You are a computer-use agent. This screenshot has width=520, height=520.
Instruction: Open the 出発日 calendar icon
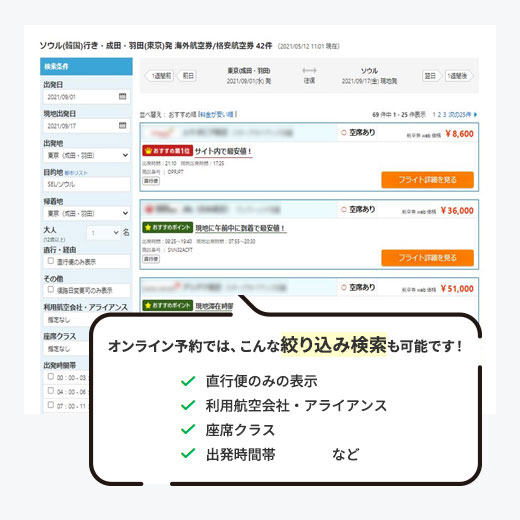(x=123, y=96)
